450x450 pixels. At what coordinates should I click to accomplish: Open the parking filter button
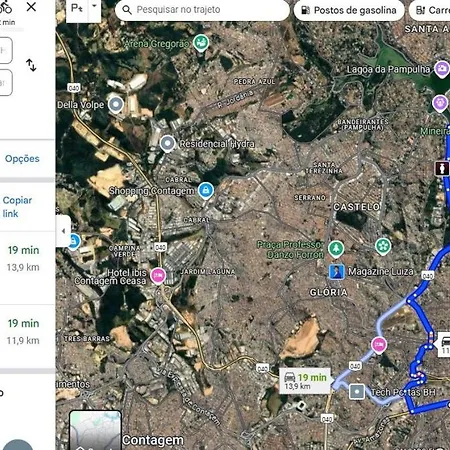point(77,8)
